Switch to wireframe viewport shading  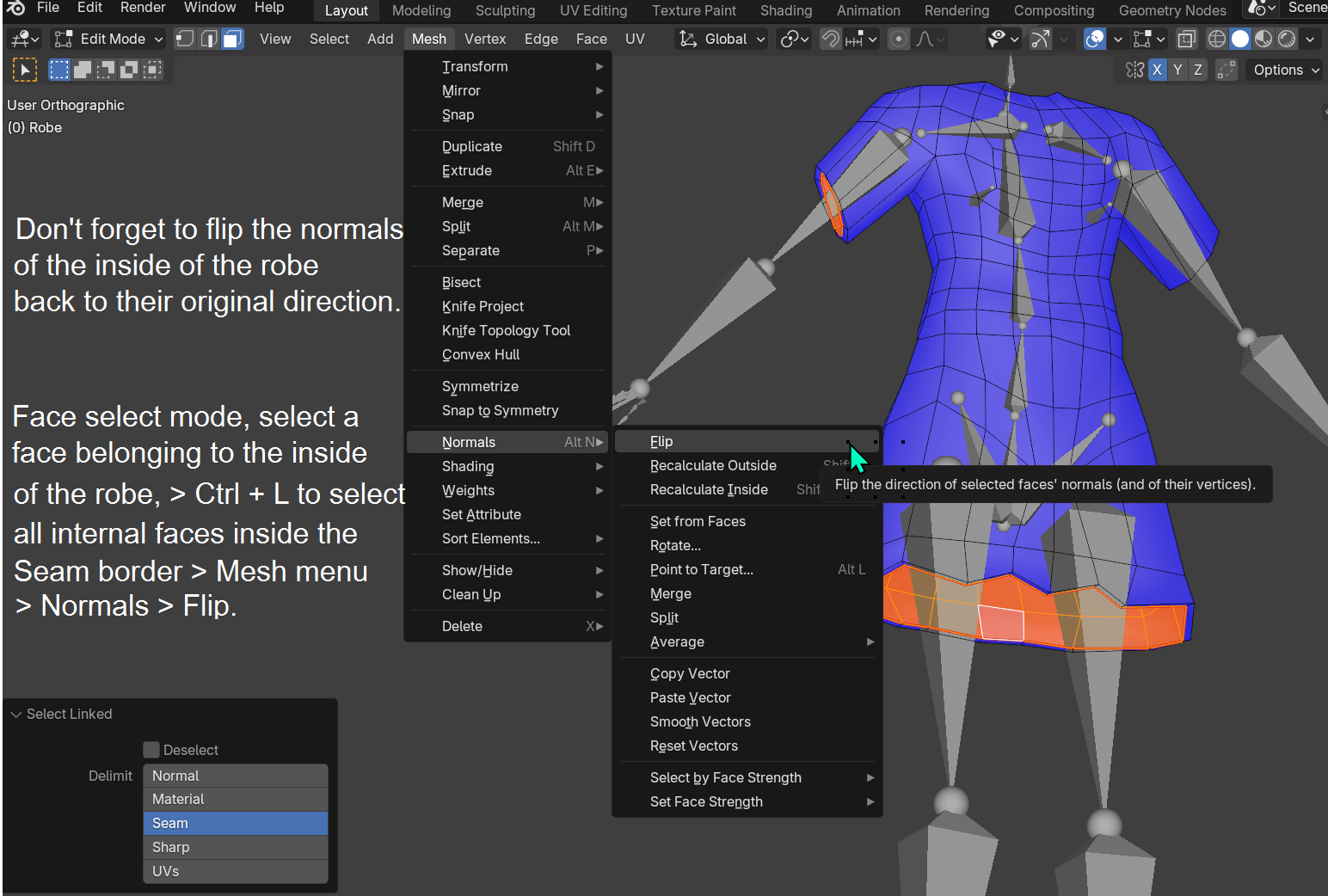coord(1217,39)
